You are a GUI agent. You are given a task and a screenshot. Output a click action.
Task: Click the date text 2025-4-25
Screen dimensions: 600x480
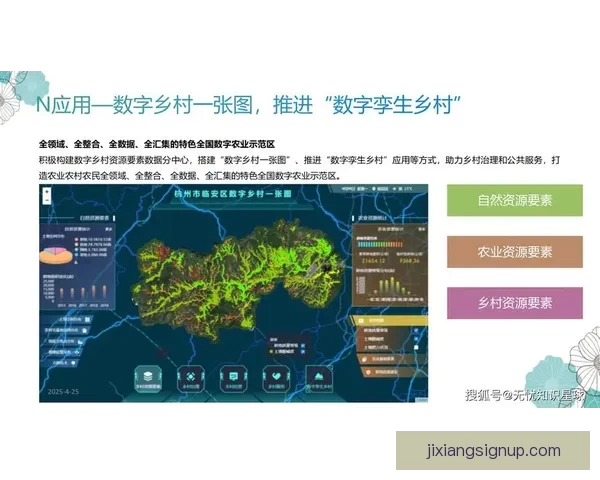tap(63, 392)
